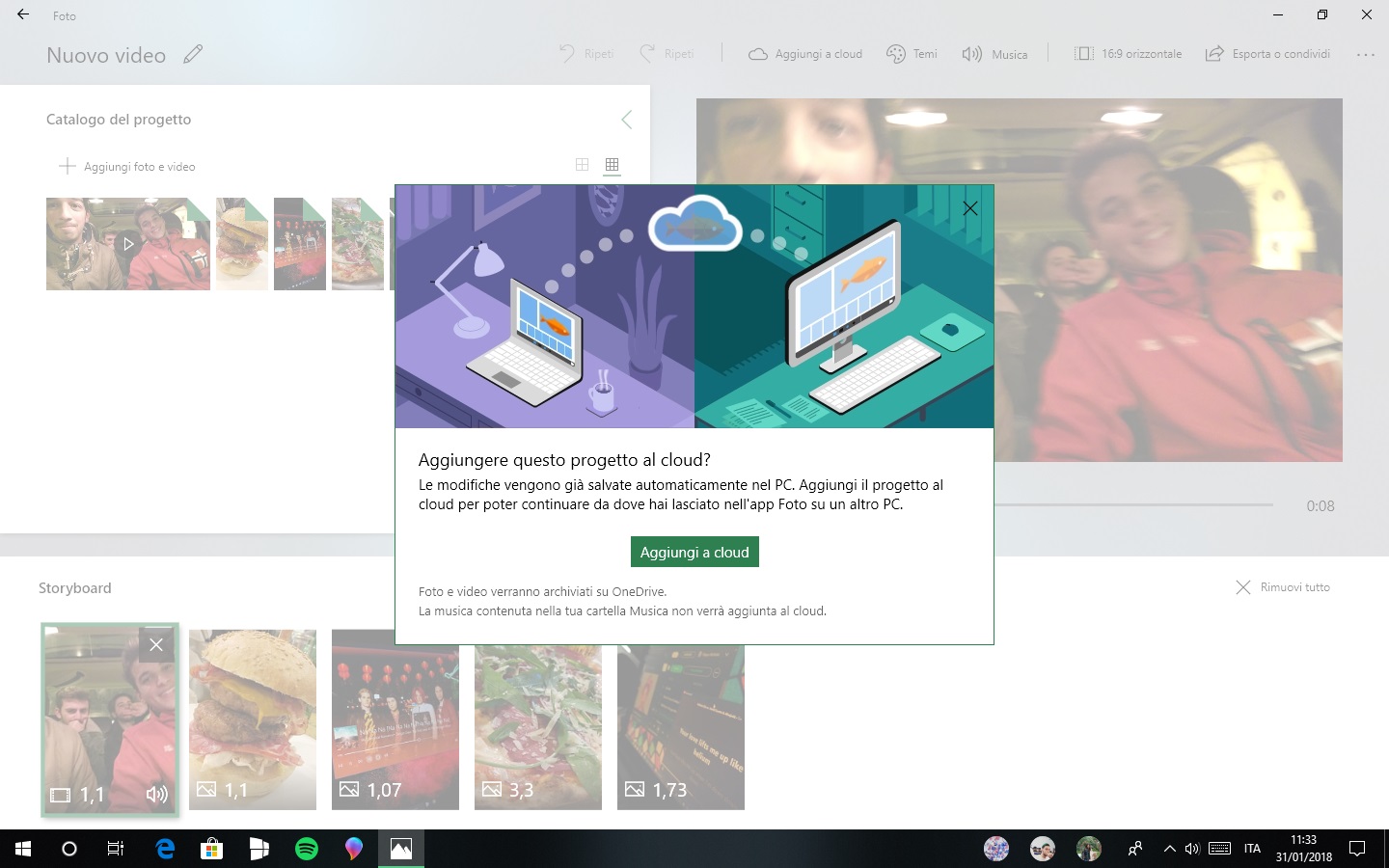Click the video preview seek bar
The width and height of the screenshot is (1389, 868).
coord(1133,504)
